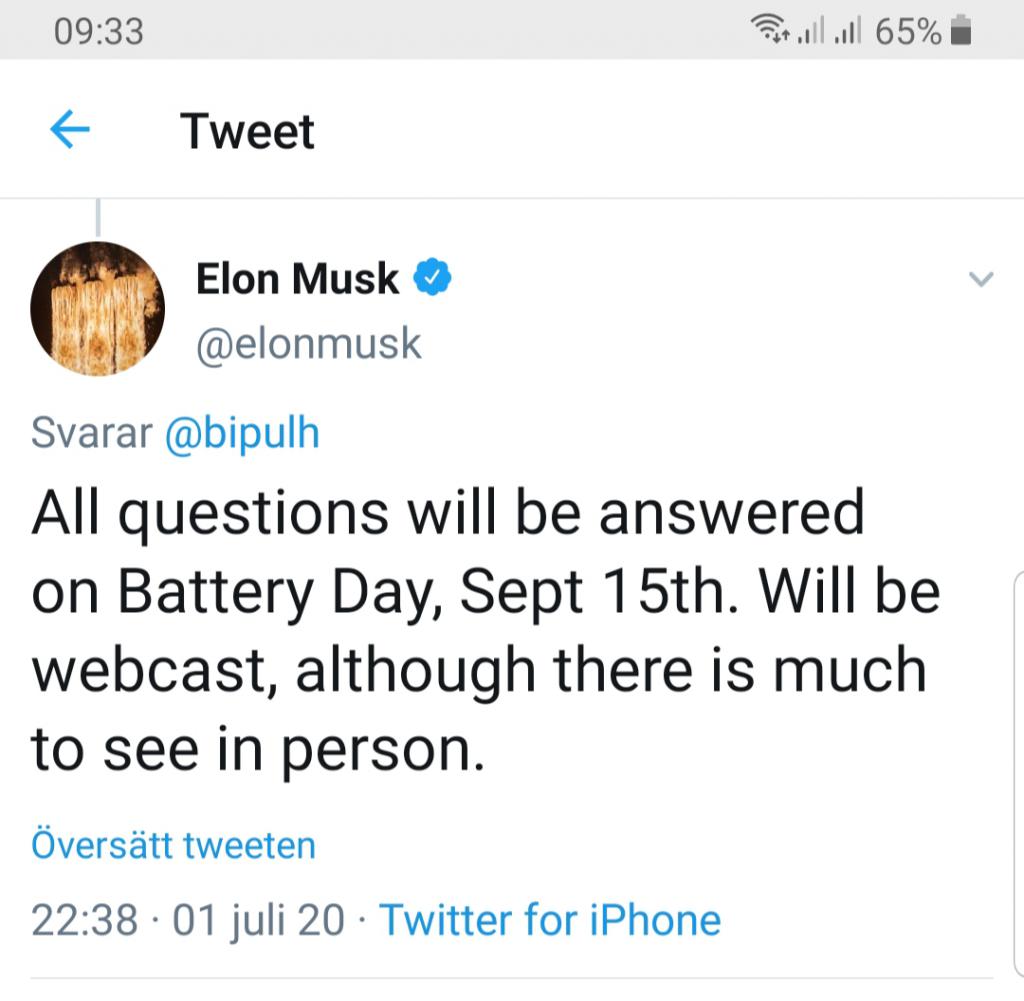This screenshot has height=1001, width=1024.
Task: Tap the blue verified badge
Action: [x=432, y=277]
